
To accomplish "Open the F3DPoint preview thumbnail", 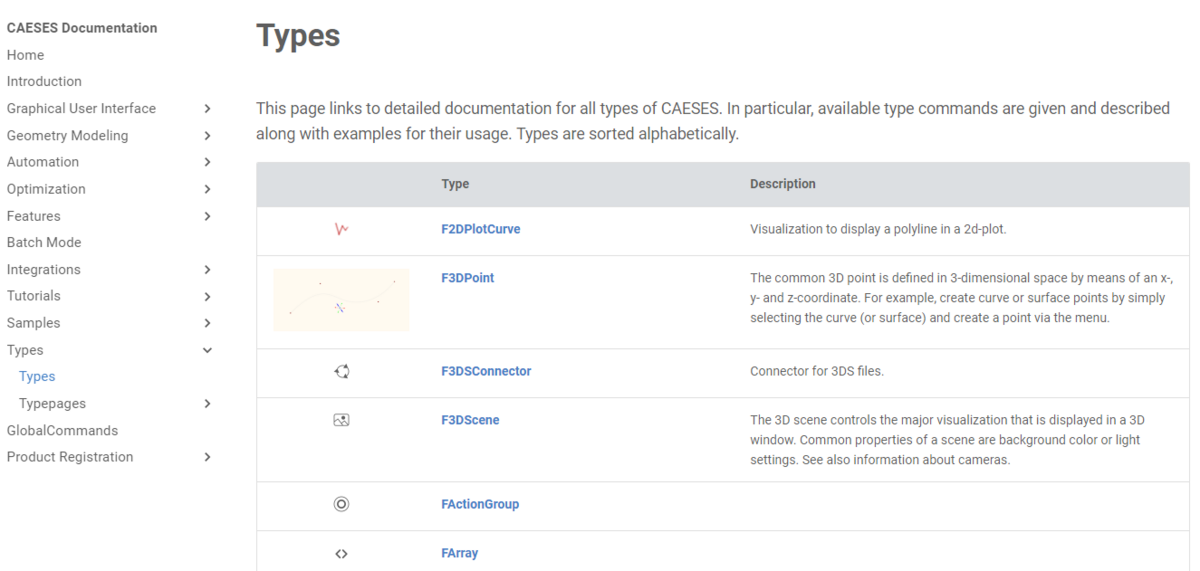I will (x=341, y=299).
